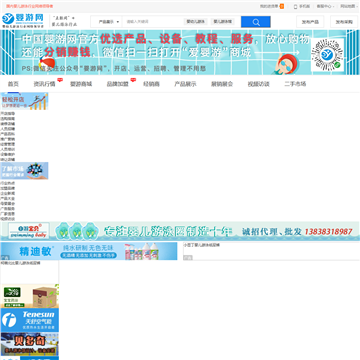Click the 推广营销 sidebar link
Viewport: 360px width, 360px height.
8,139
